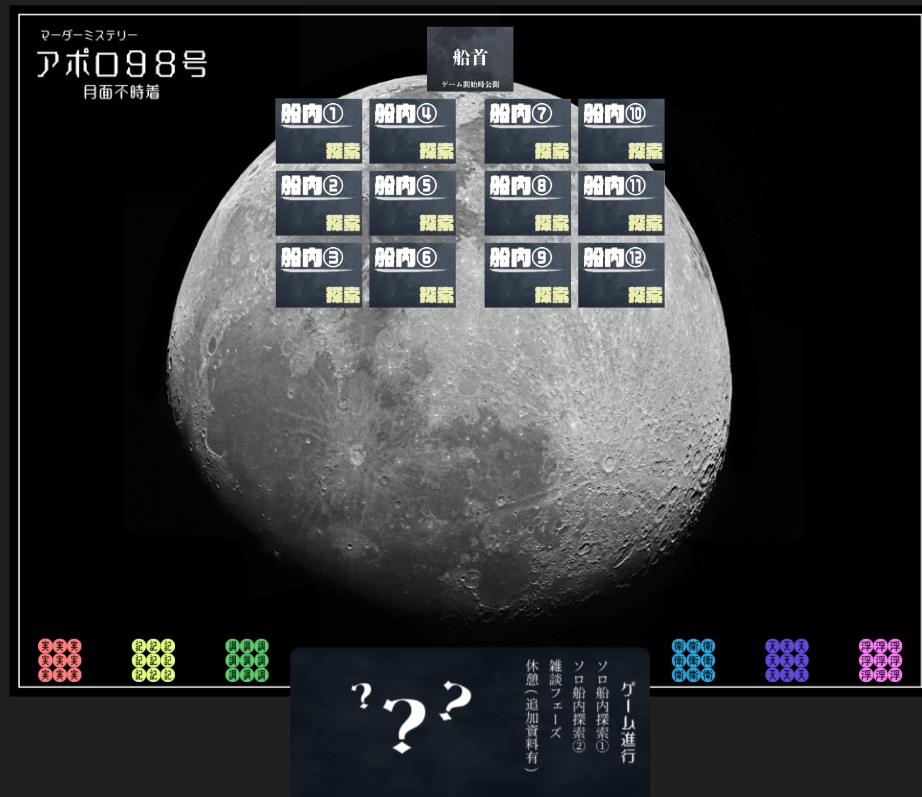Open the 船内⑪ search card

pos(622,203)
